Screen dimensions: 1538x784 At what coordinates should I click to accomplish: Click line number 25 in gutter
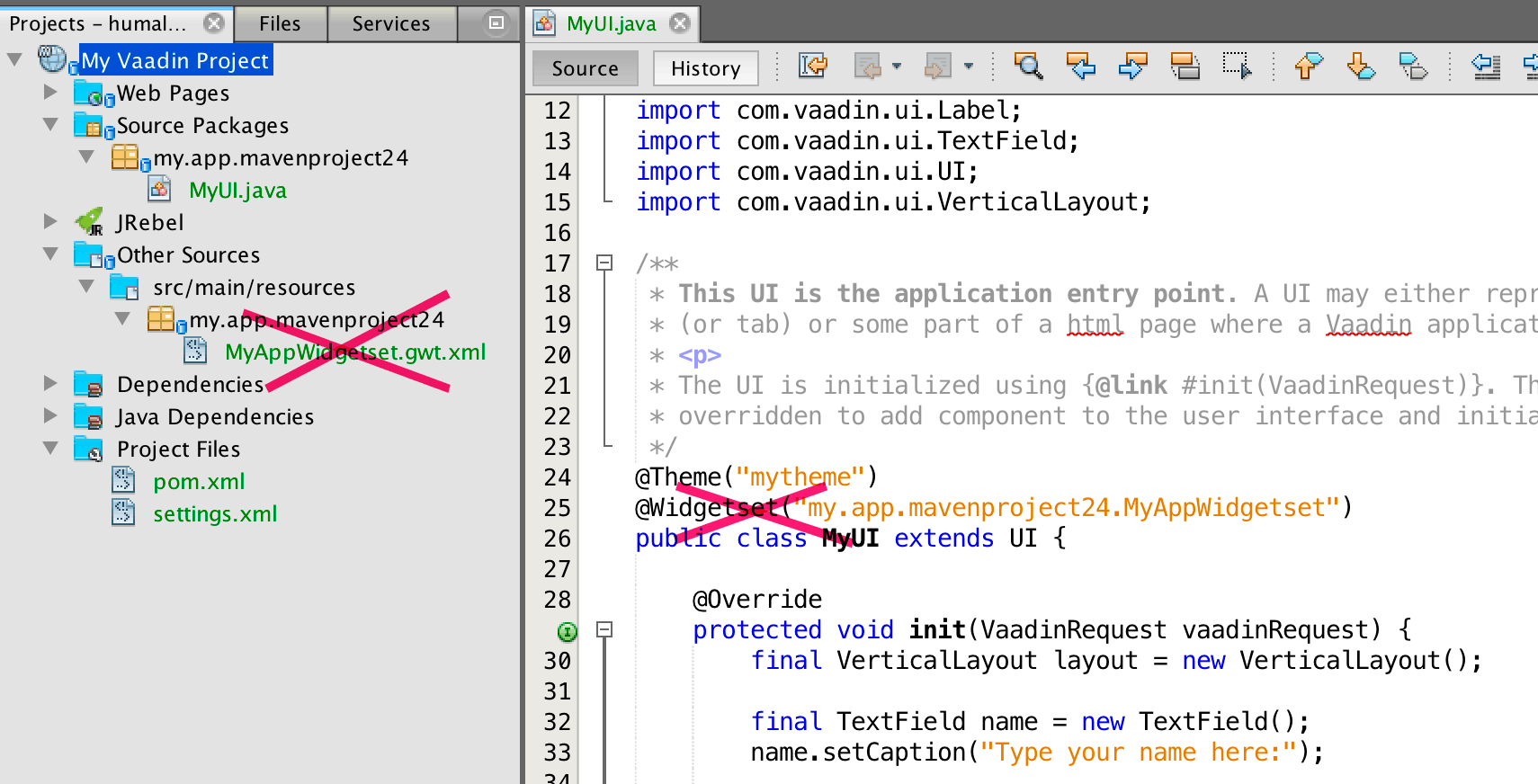[x=557, y=508]
